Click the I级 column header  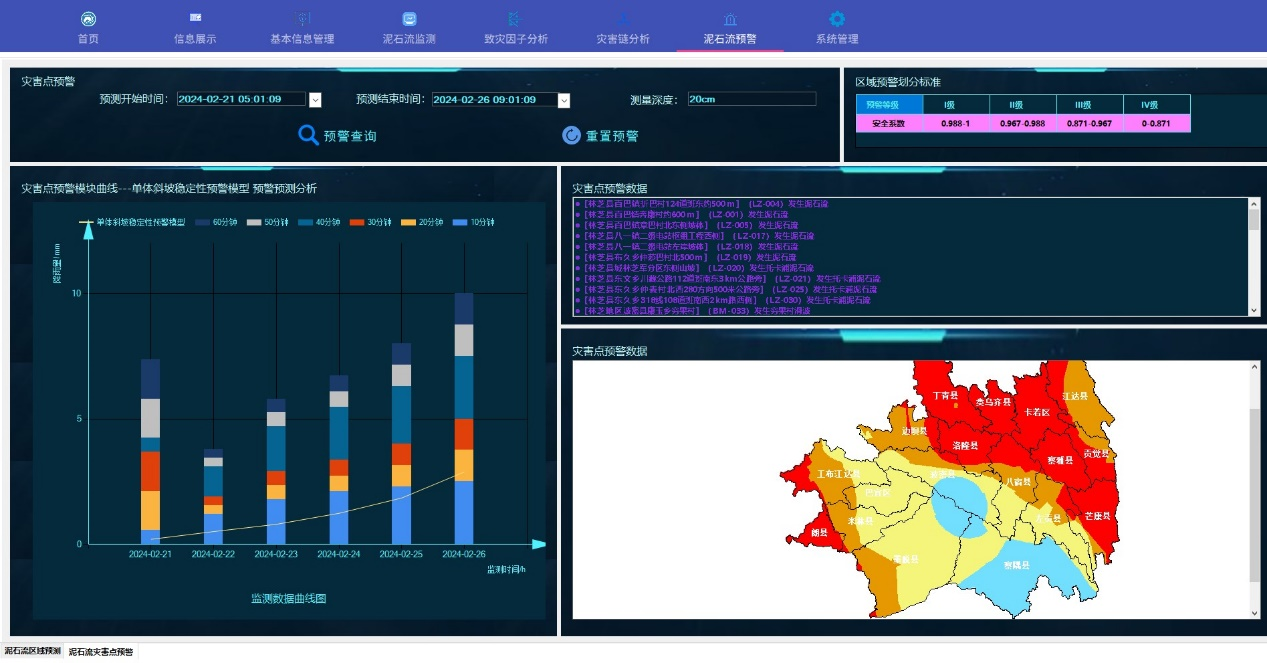pyautogui.click(x=955, y=105)
